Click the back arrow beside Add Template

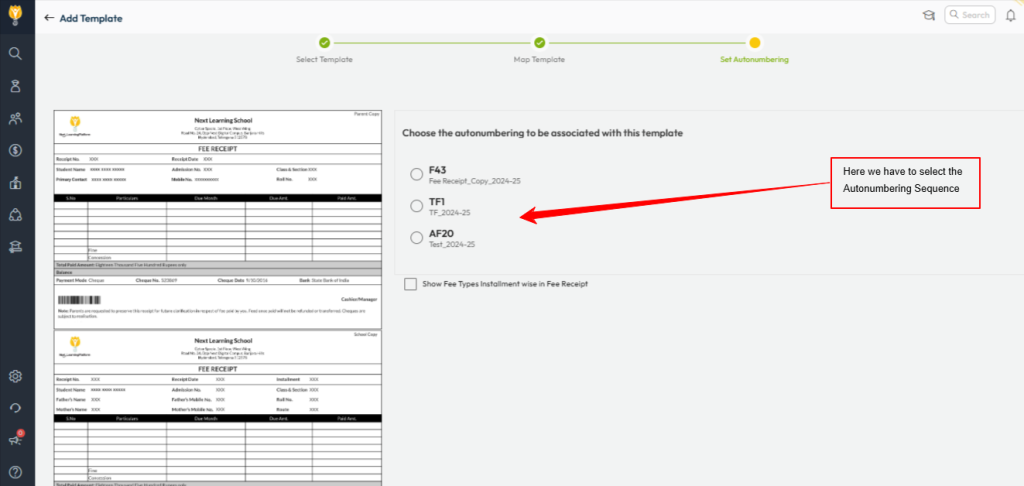point(49,18)
